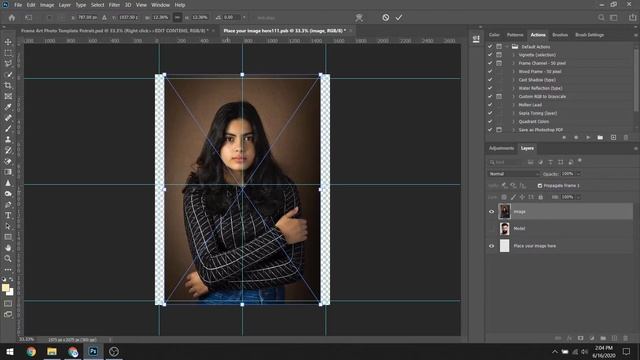The height and width of the screenshot is (360, 640).
Task: Toggle the maintain aspect ratio link icon
Action: click(x=177, y=18)
